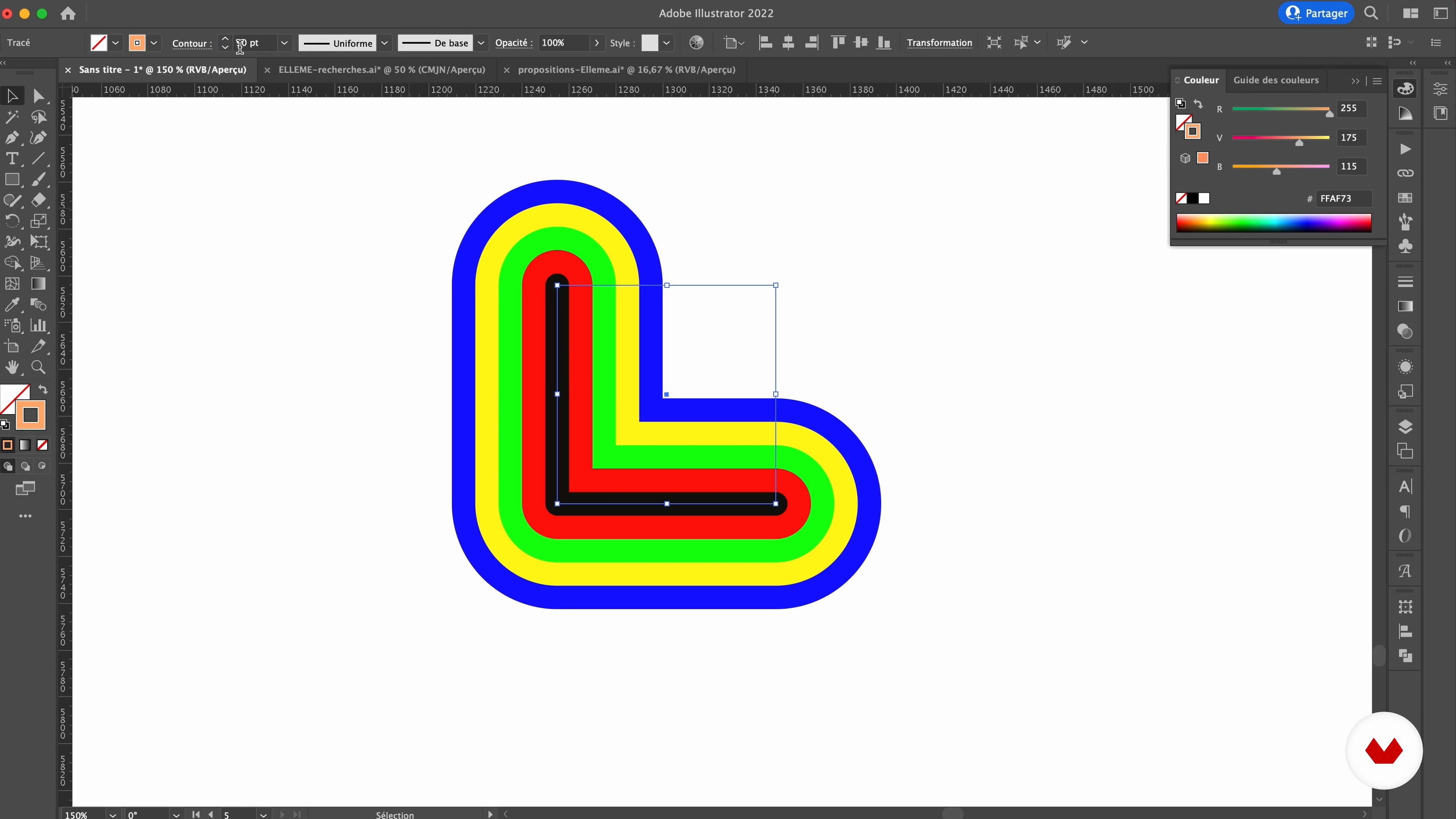
Task: Expand the Uniforme width profile dropdown
Action: coord(384,43)
